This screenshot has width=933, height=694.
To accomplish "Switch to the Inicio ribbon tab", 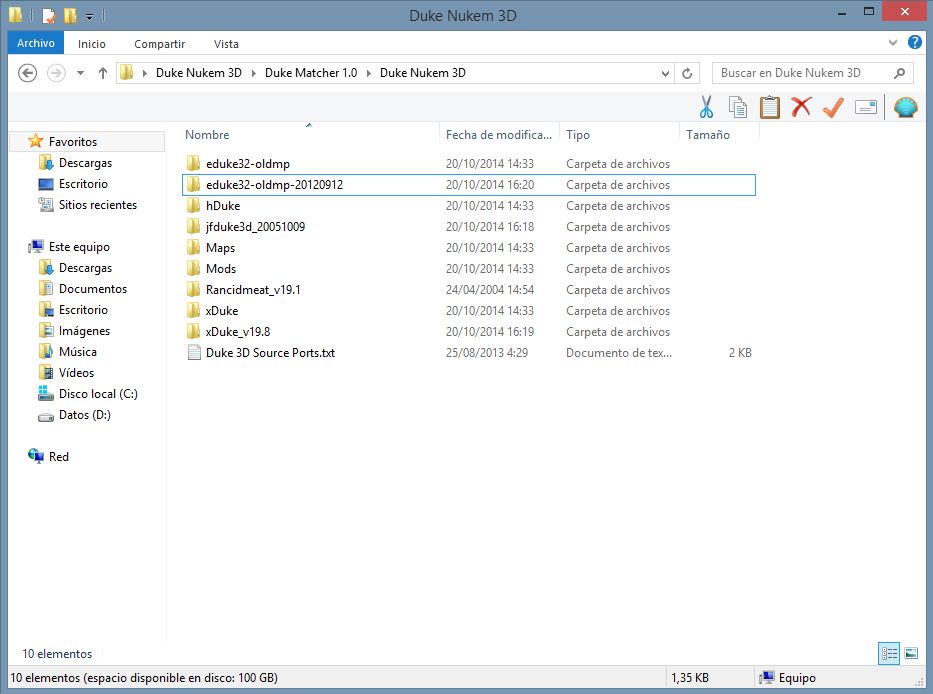I will coord(92,44).
